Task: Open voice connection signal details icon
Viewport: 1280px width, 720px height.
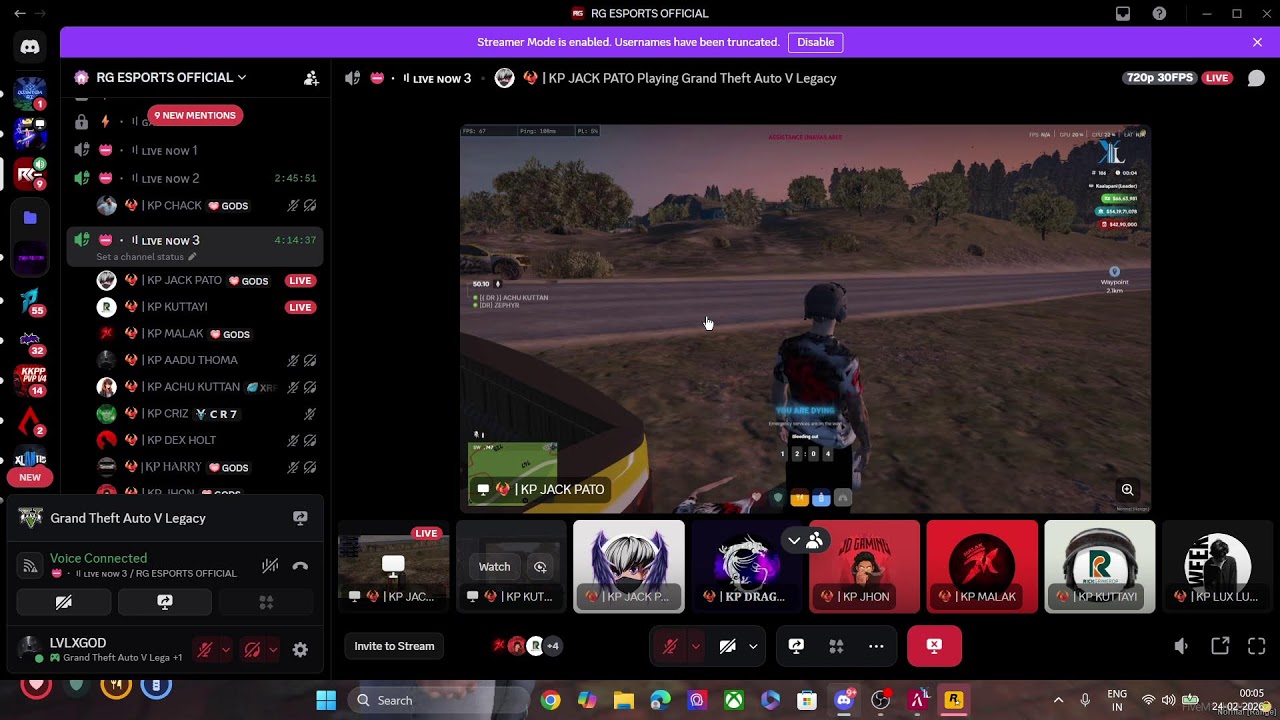Action: point(30,566)
